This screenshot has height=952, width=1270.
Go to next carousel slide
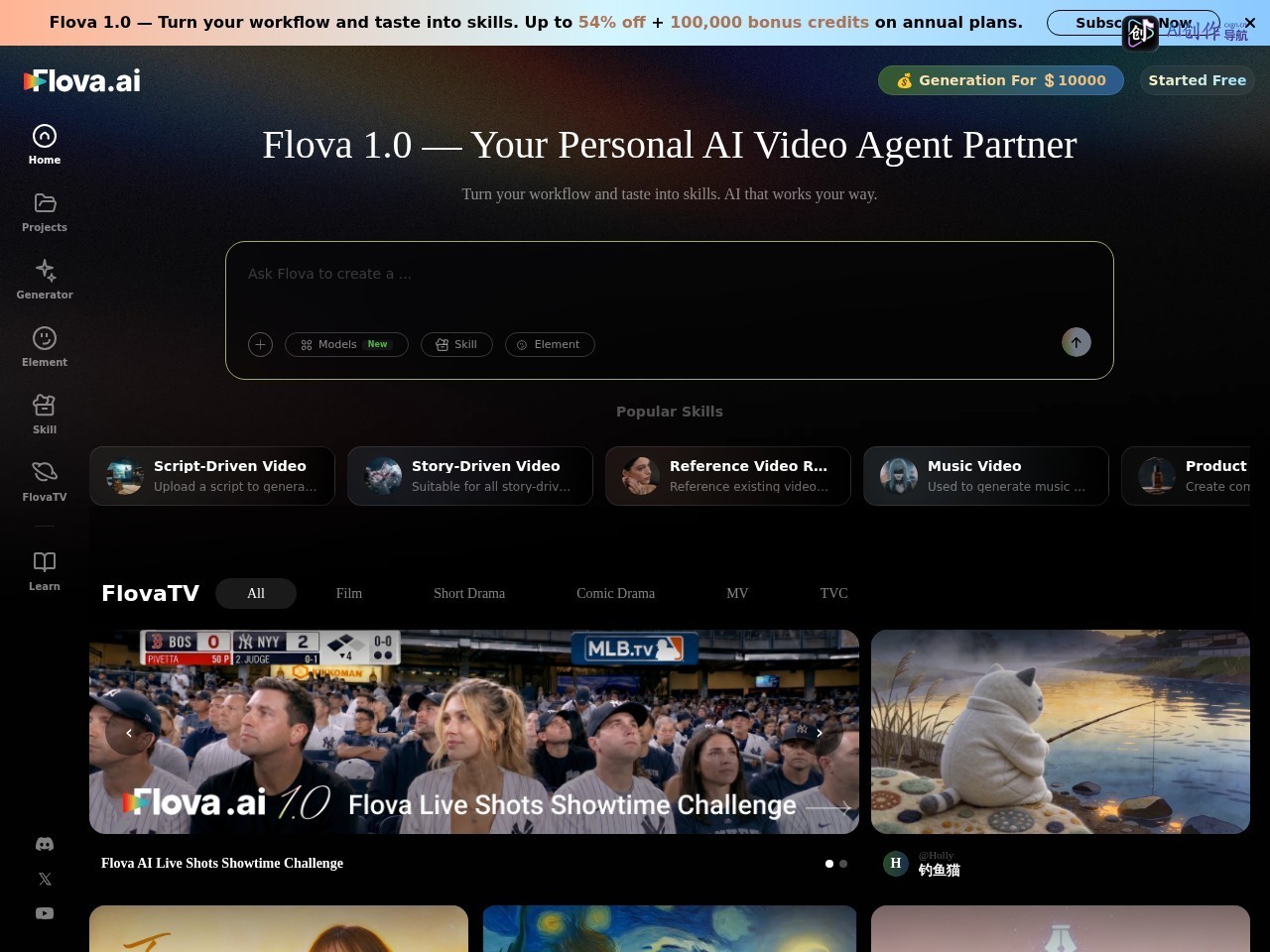(820, 733)
